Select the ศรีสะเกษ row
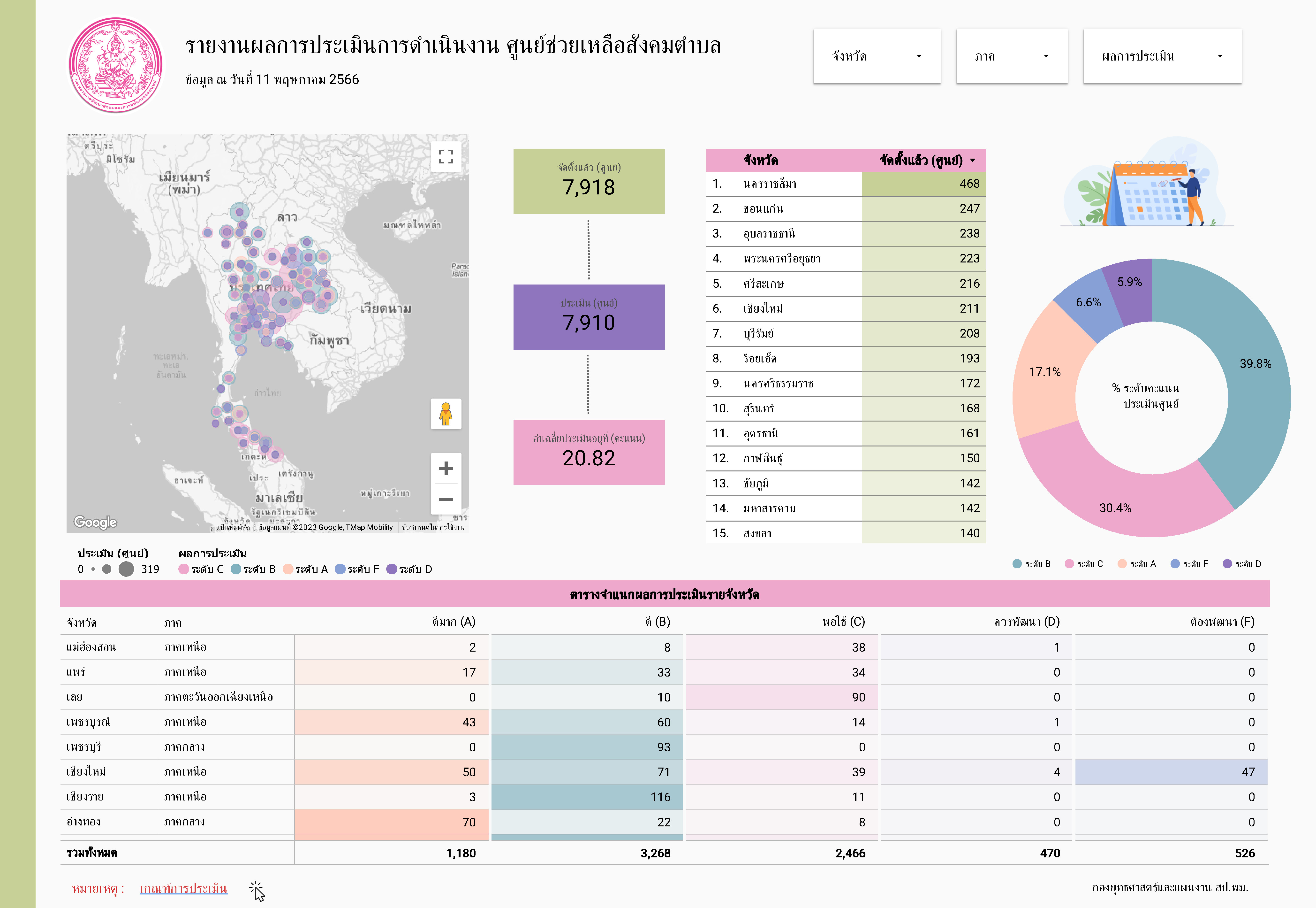Image resolution: width=1316 pixels, height=908 pixels. click(845, 284)
